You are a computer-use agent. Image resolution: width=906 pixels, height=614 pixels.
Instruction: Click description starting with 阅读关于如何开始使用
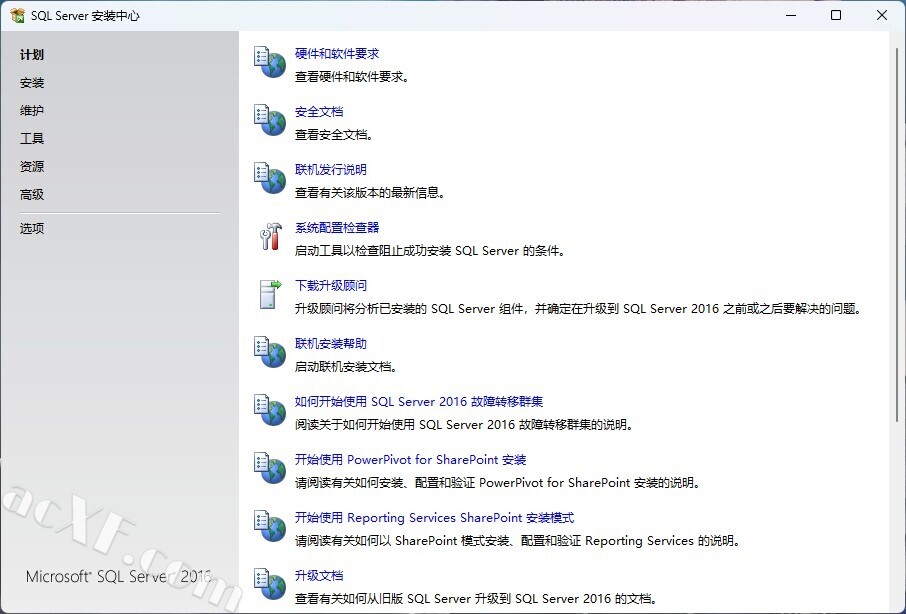click(x=465, y=425)
